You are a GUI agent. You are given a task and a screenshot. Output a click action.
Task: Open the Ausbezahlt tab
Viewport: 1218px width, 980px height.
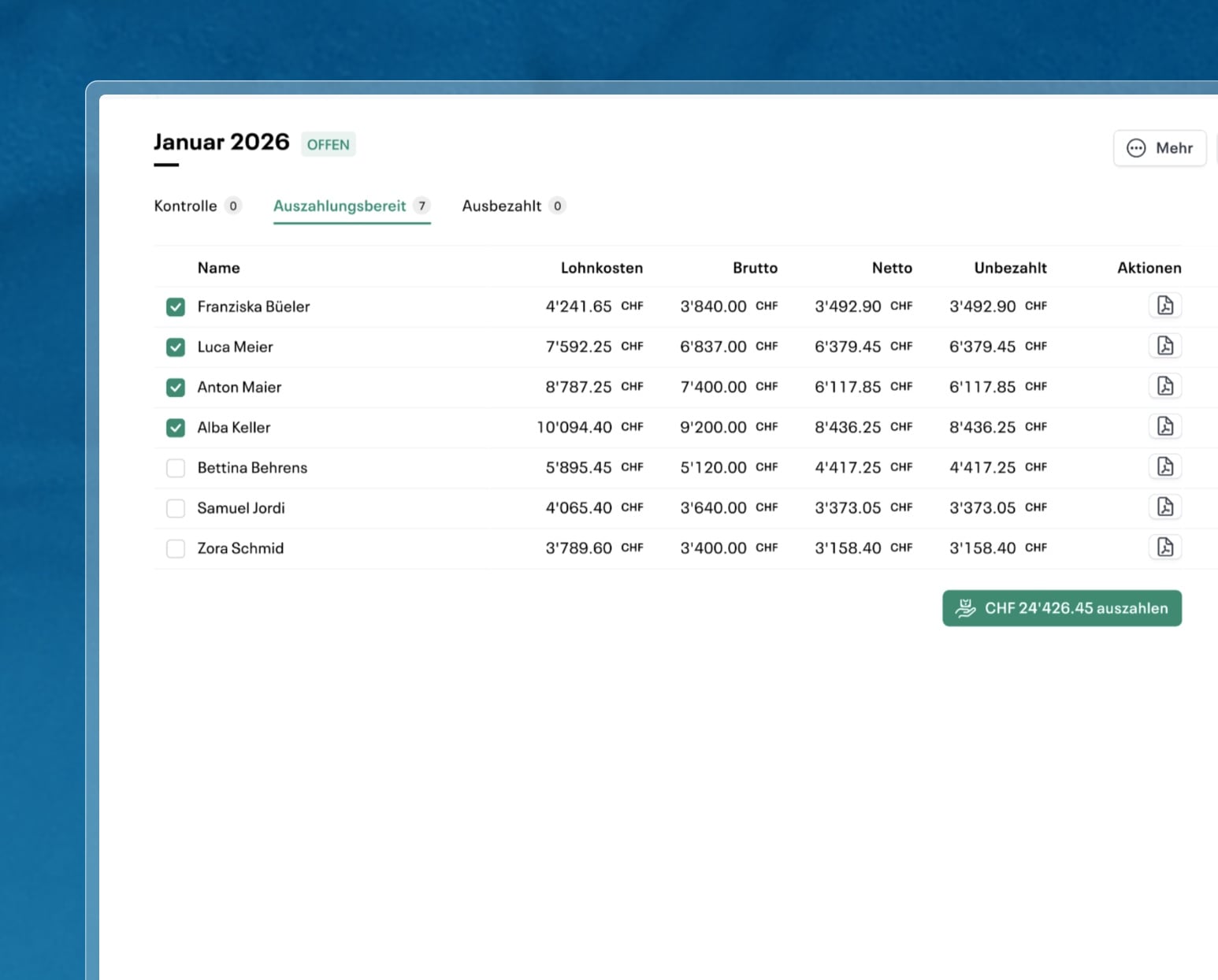click(514, 206)
